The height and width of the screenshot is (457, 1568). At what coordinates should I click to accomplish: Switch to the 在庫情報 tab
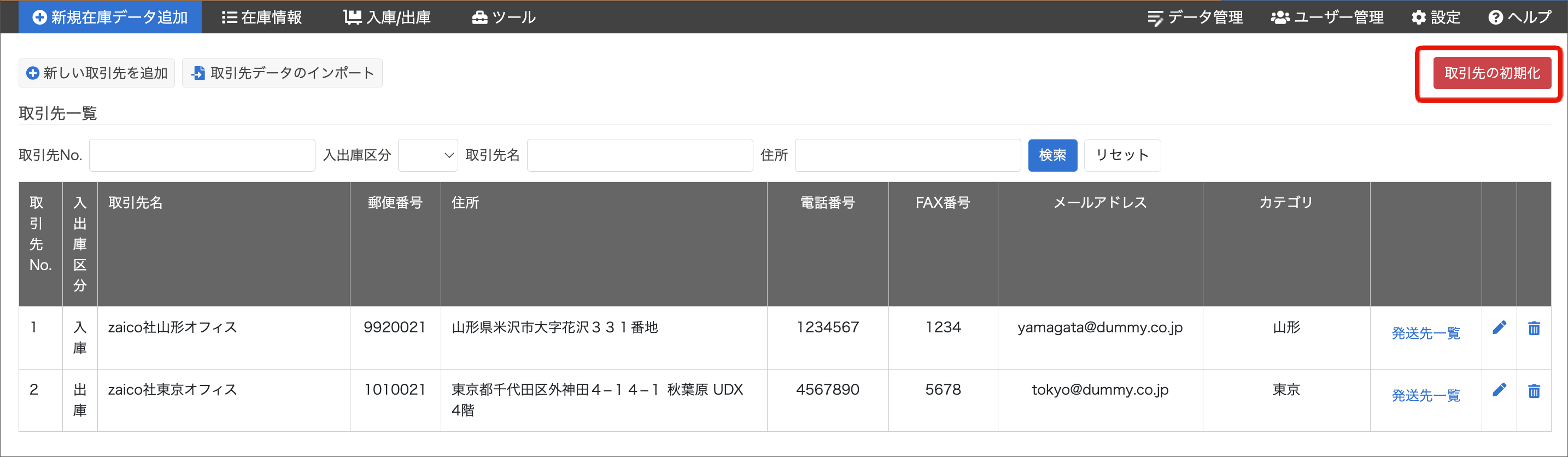pos(261,17)
